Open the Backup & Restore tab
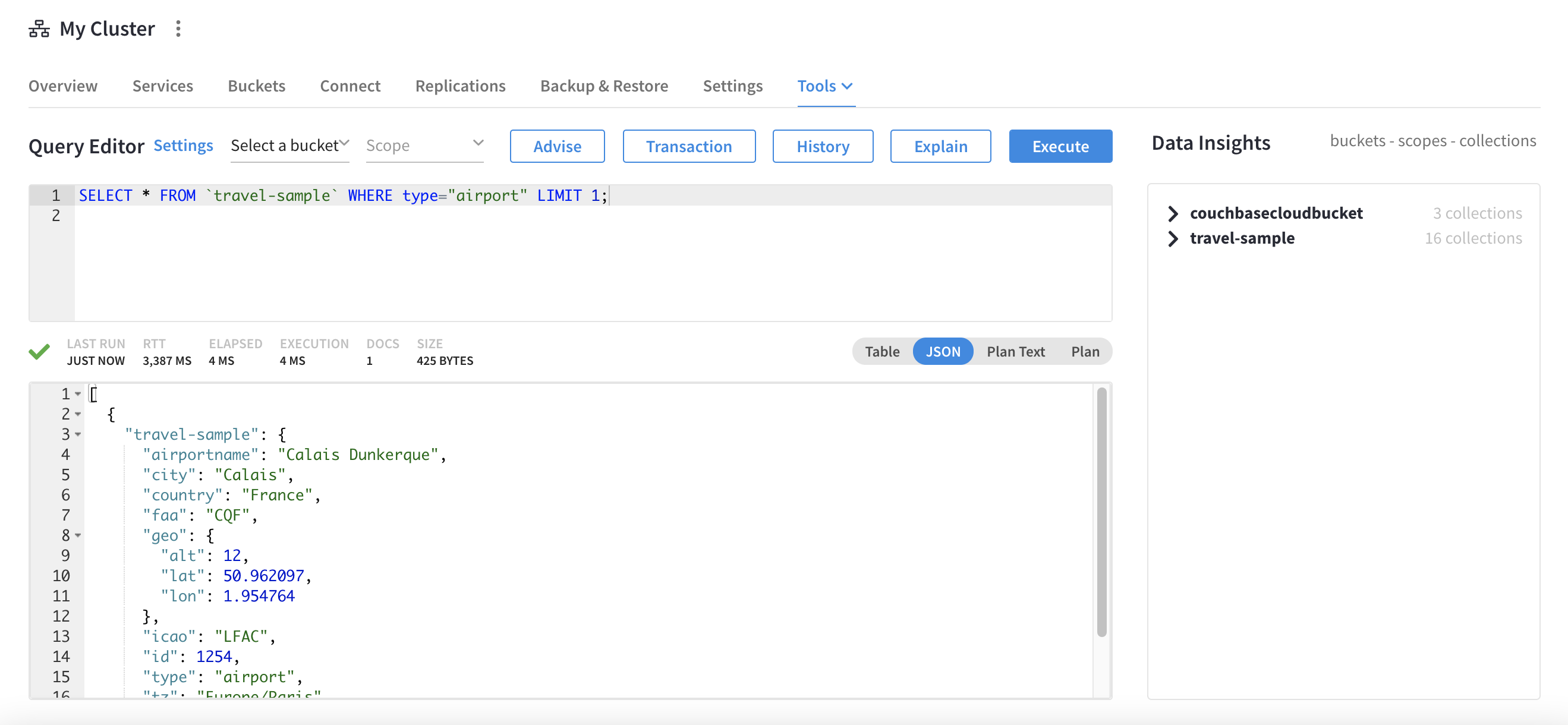Screen dimensions: 1568x725 603,86
